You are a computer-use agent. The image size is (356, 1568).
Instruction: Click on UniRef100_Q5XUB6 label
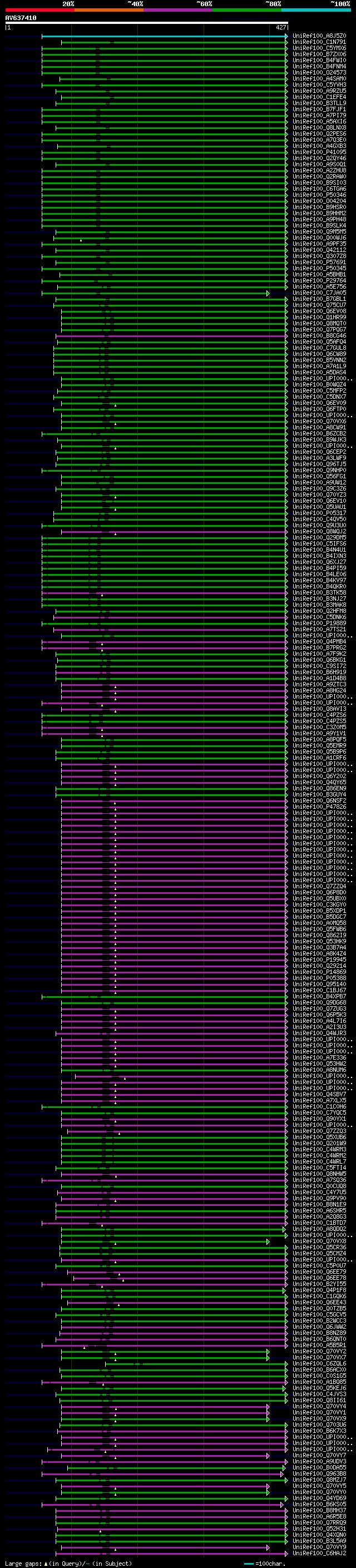point(319,1137)
